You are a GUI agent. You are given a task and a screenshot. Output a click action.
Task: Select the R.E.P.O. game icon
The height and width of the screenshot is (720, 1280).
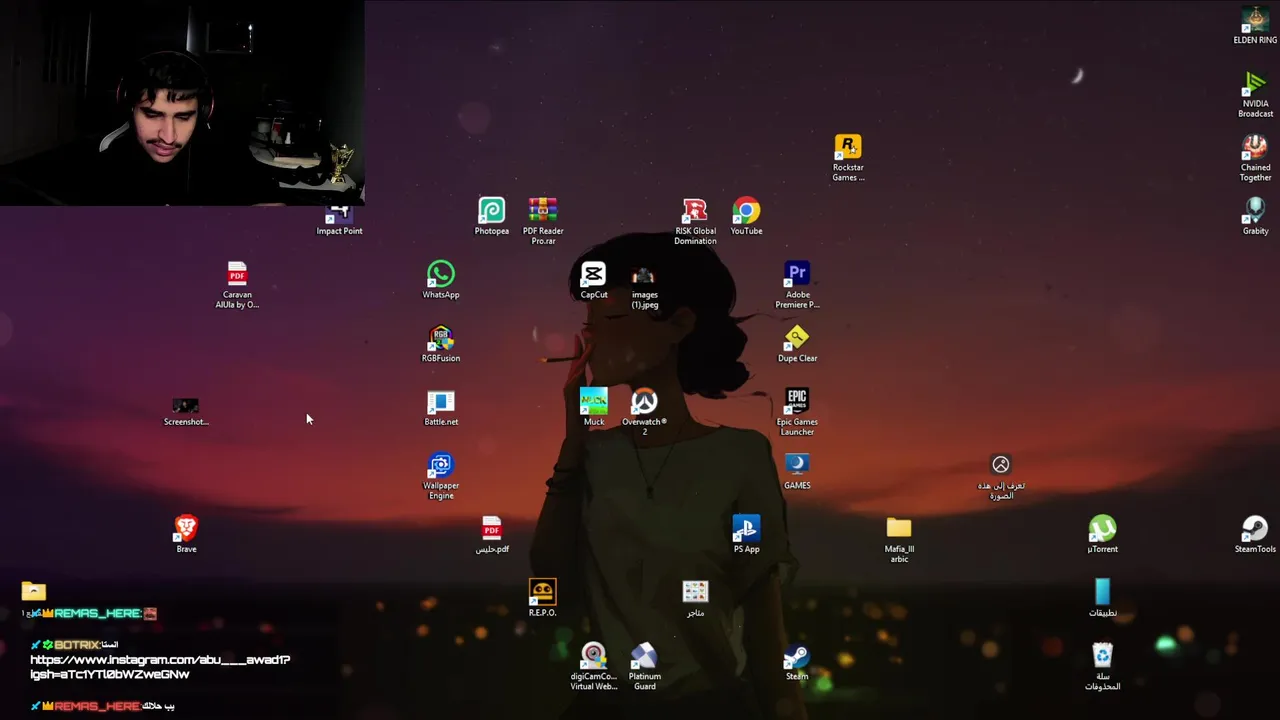tap(542, 598)
